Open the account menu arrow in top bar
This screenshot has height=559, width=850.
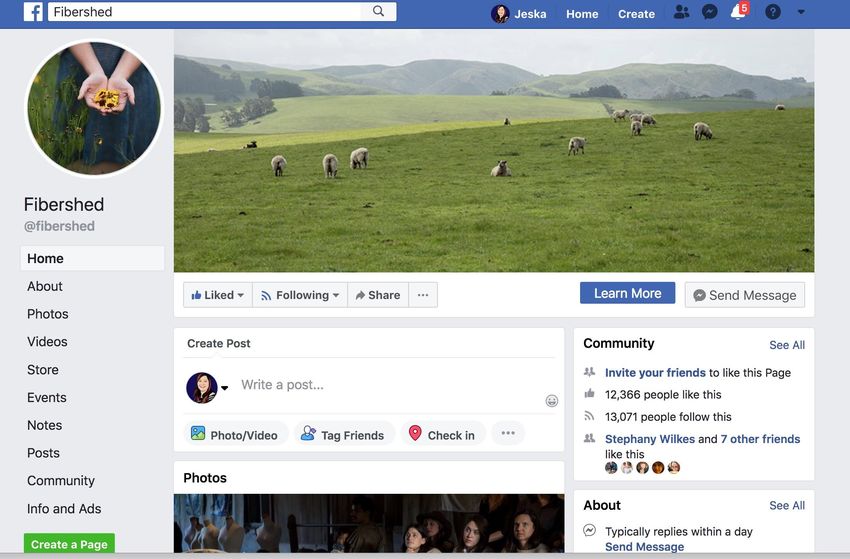801,12
